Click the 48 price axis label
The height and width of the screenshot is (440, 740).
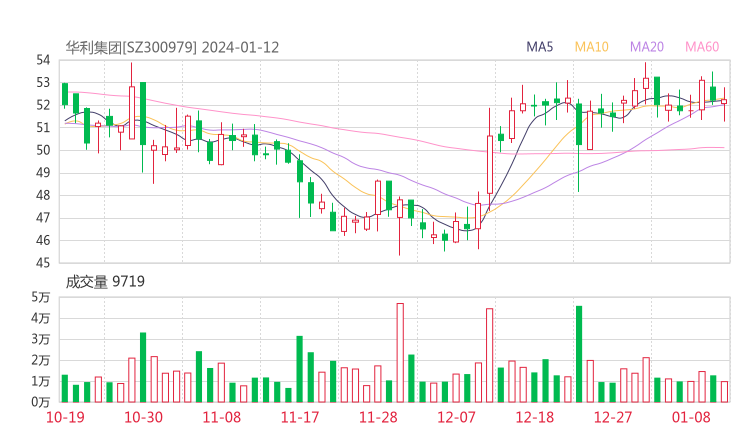coord(43,195)
